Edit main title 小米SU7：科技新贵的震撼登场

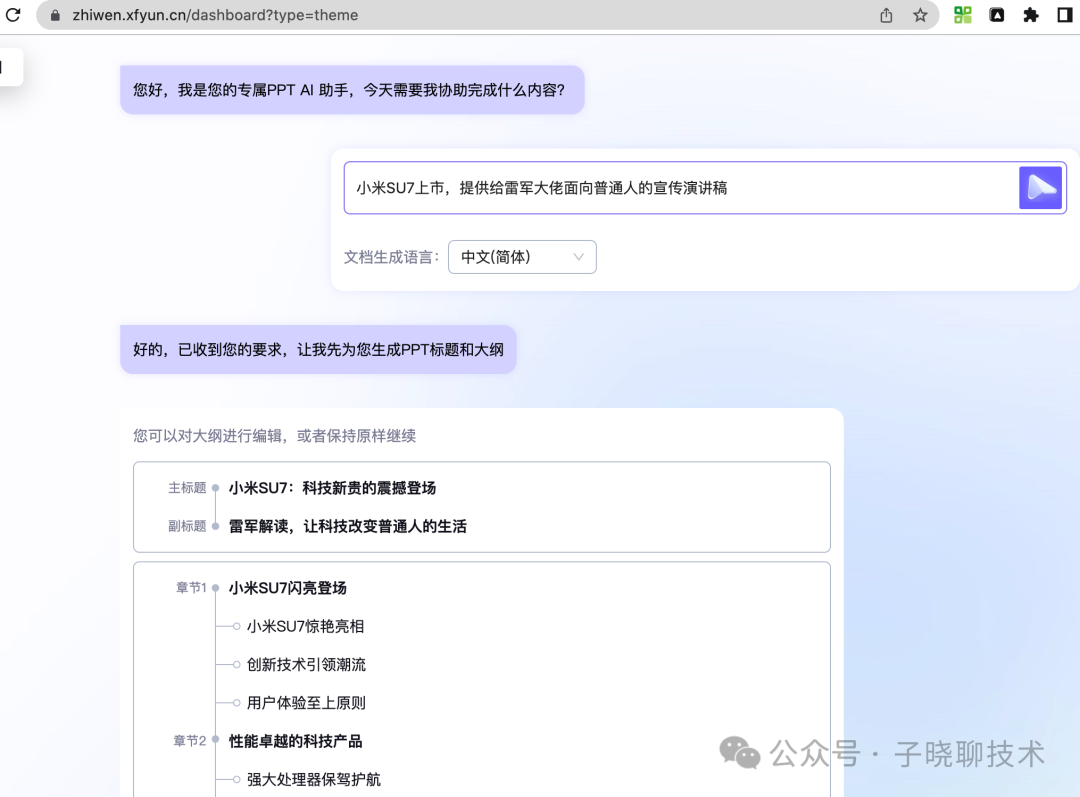(x=332, y=488)
